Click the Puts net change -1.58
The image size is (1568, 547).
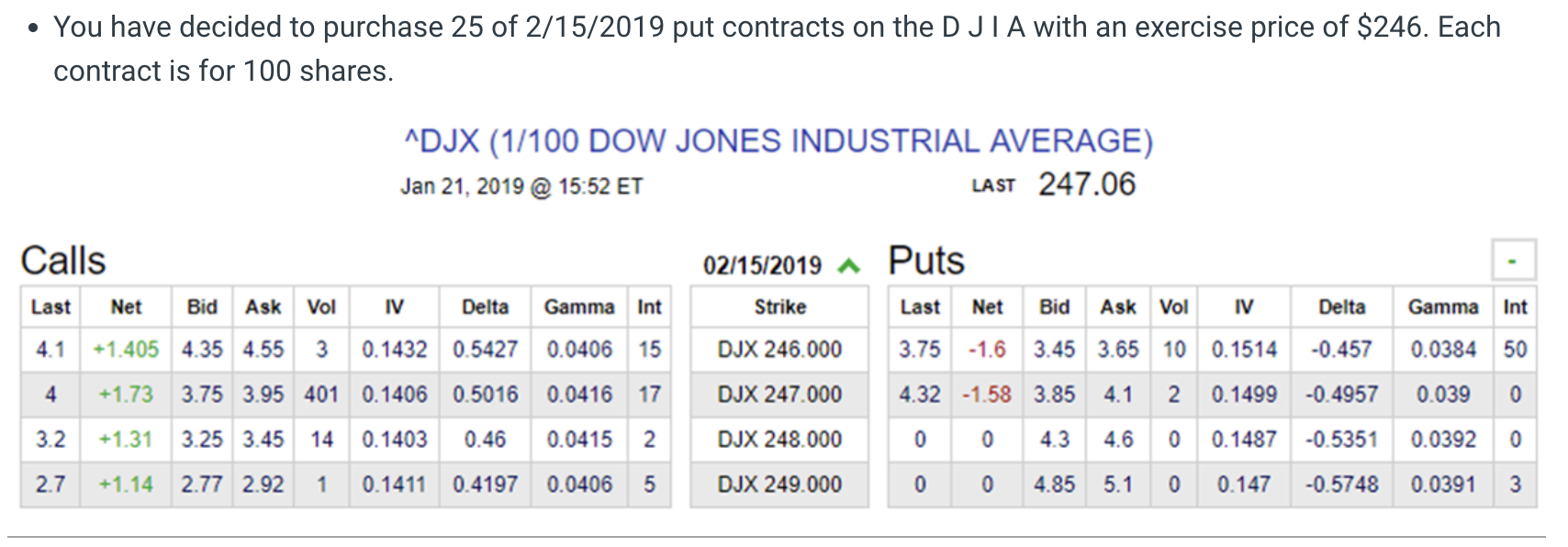tap(987, 395)
